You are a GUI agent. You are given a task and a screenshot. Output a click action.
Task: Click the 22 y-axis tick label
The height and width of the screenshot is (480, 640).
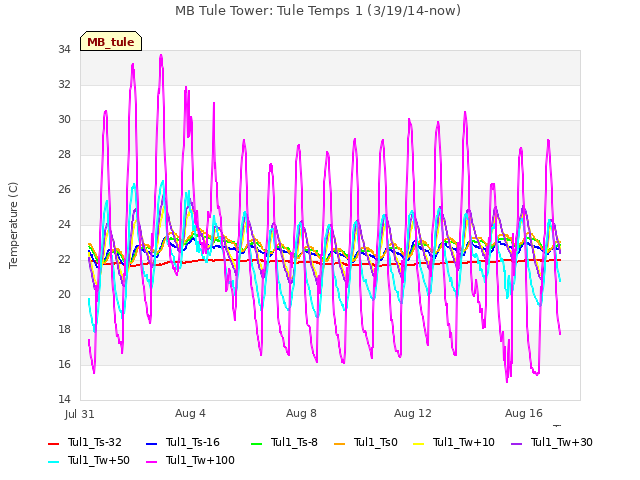(64, 260)
